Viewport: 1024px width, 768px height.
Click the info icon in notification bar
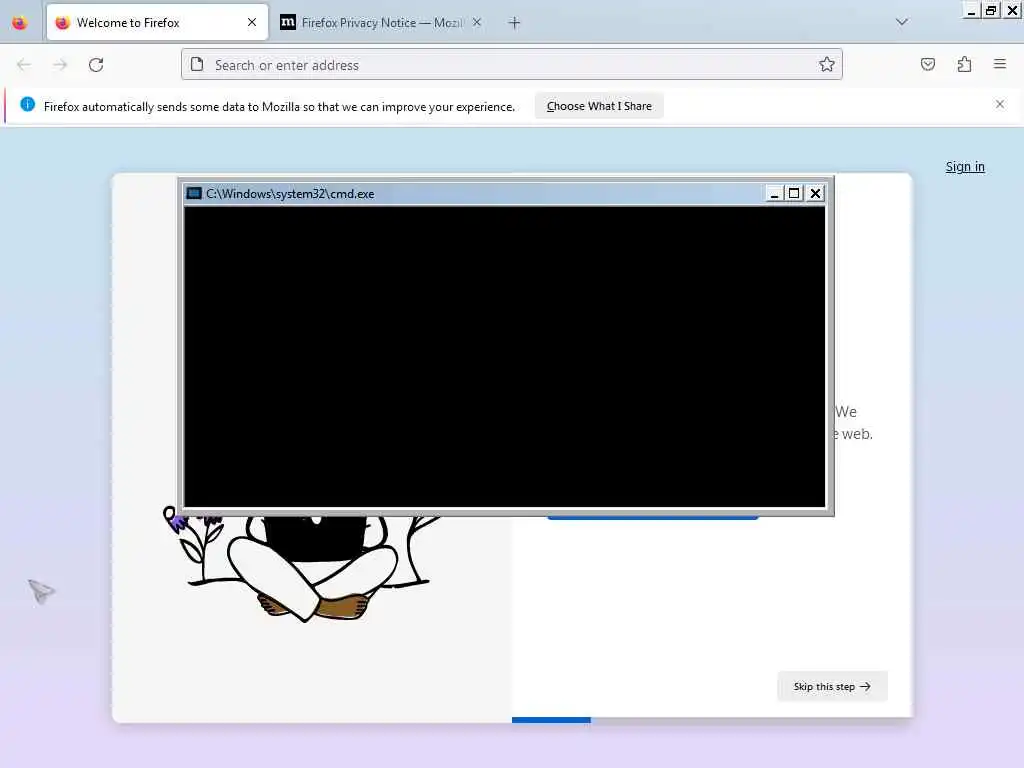point(27,104)
